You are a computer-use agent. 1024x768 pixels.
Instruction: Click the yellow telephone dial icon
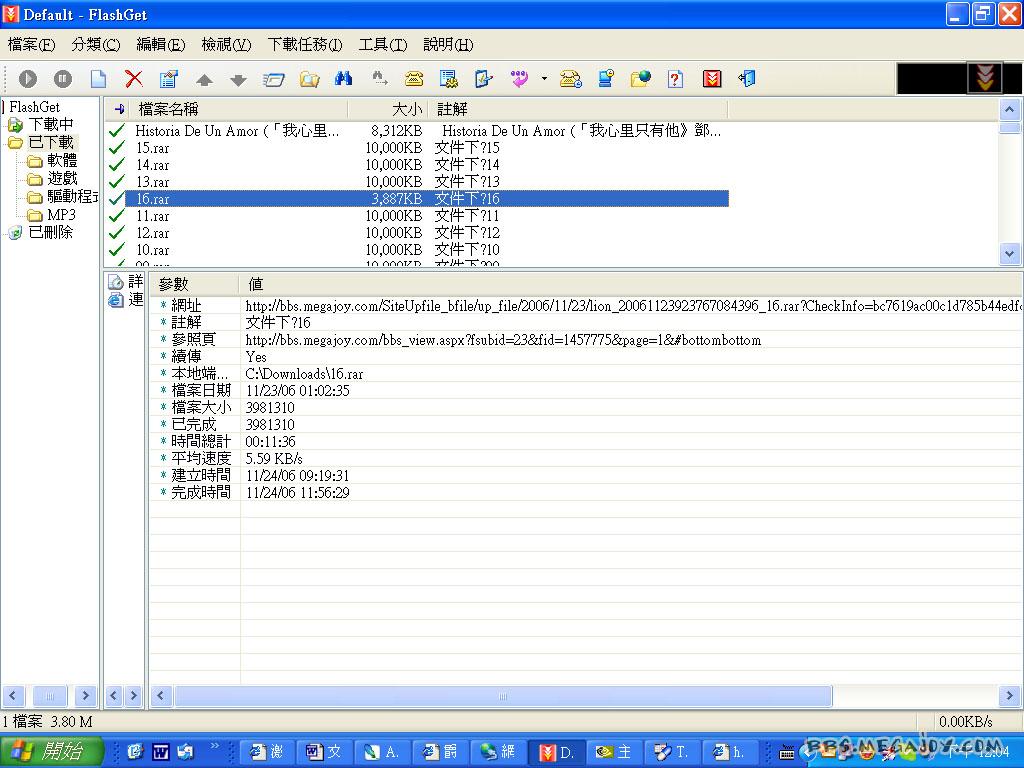pyautogui.click(x=414, y=79)
